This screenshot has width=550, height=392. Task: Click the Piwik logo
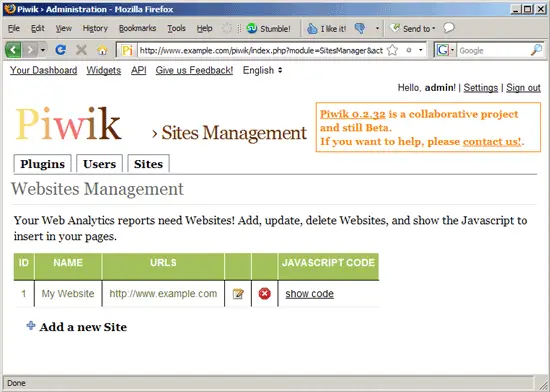tap(69, 123)
